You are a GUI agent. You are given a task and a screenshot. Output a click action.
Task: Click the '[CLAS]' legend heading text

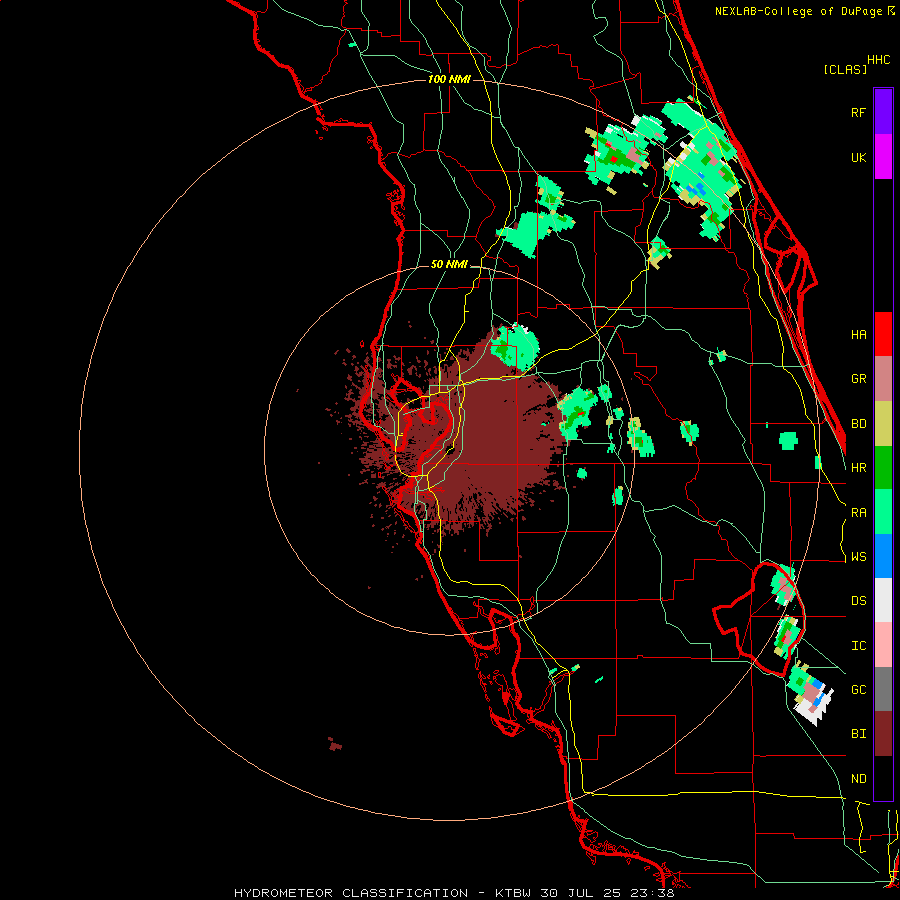click(845, 69)
